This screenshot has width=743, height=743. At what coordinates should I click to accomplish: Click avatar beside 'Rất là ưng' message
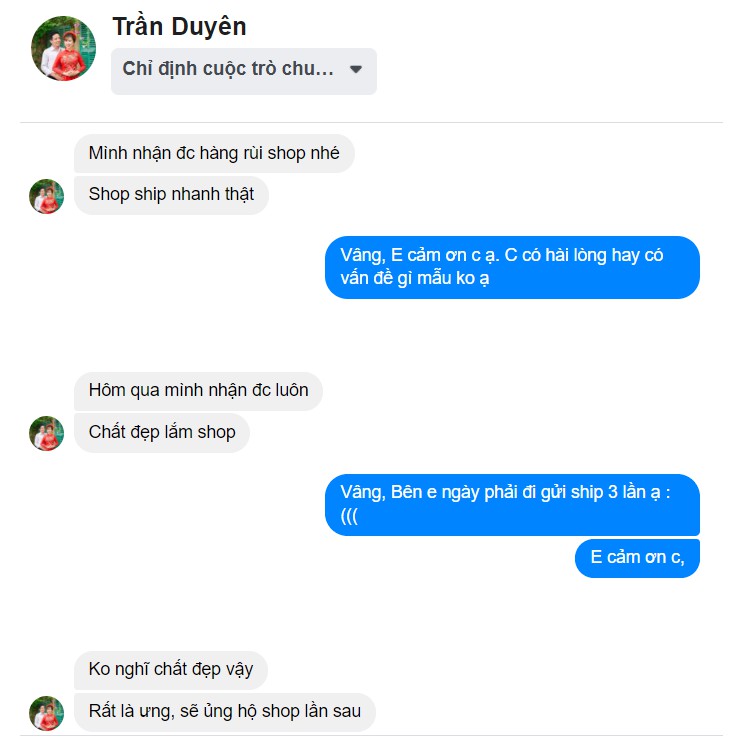pos(46,713)
